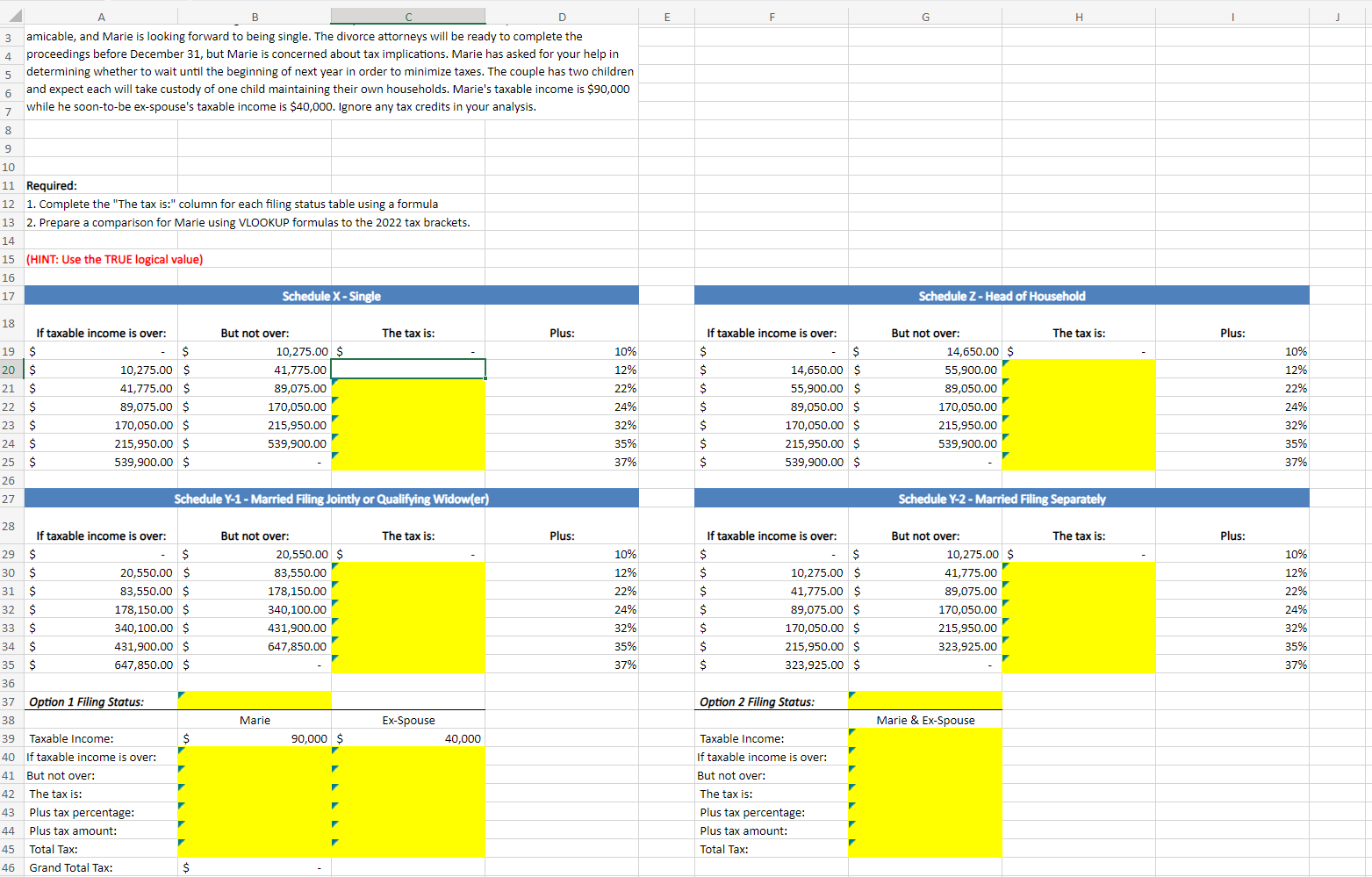Click the 10% cell in Schedule Z

point(1232,351)
